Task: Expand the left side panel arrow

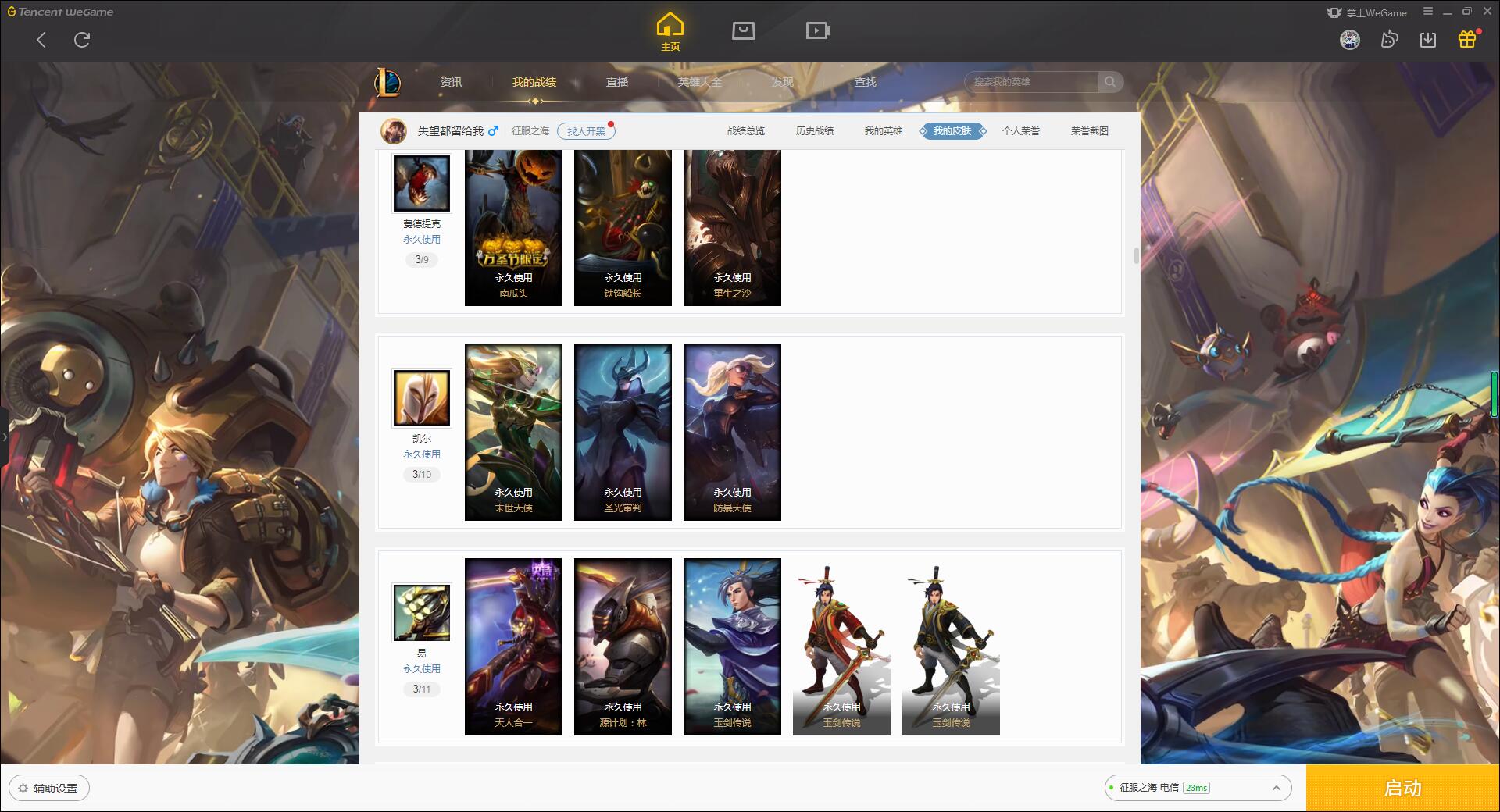Action: [4, 437]
